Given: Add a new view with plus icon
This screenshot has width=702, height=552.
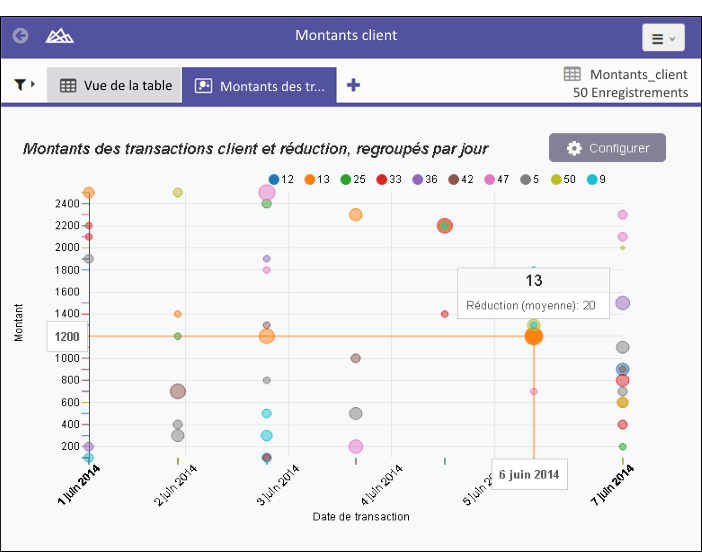Looking at the screenshot, I should coord(353,85).
